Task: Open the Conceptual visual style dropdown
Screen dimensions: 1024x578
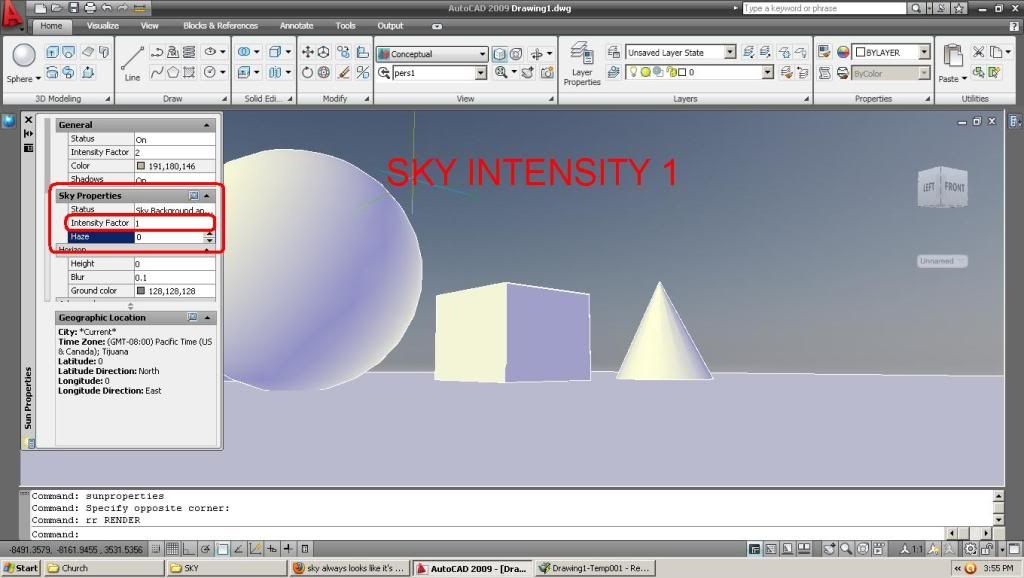Action: coord(483,54)
